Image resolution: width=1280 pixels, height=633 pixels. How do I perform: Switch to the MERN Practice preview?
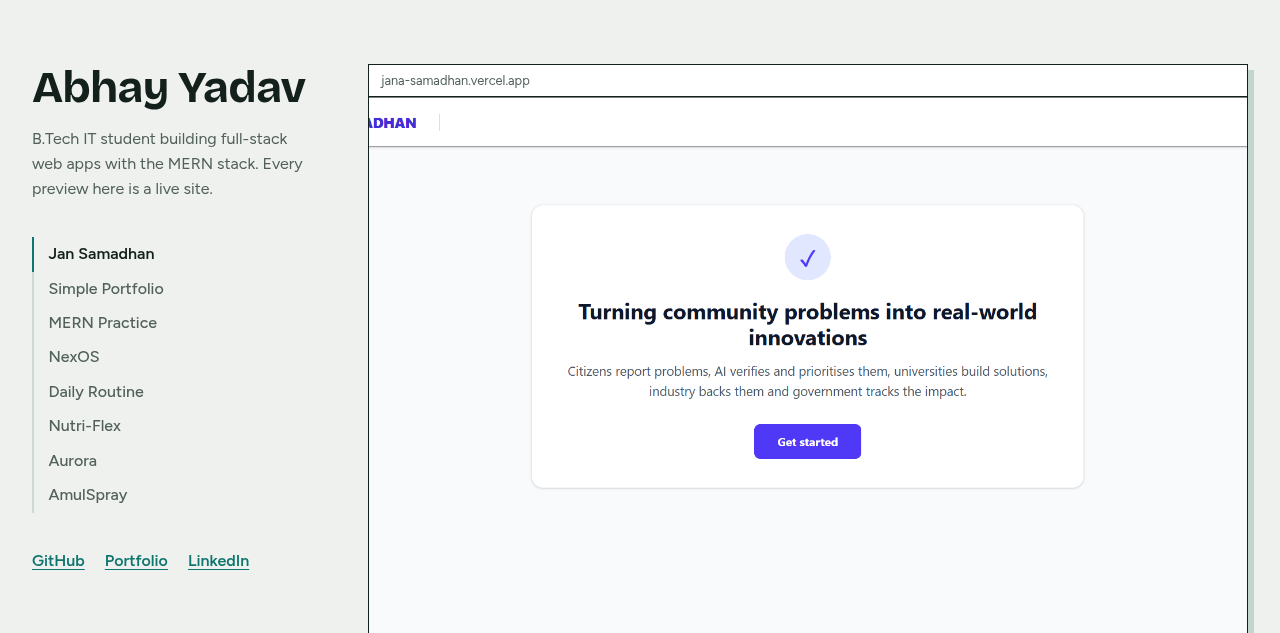pyautogui.click(x=103, y=323)
